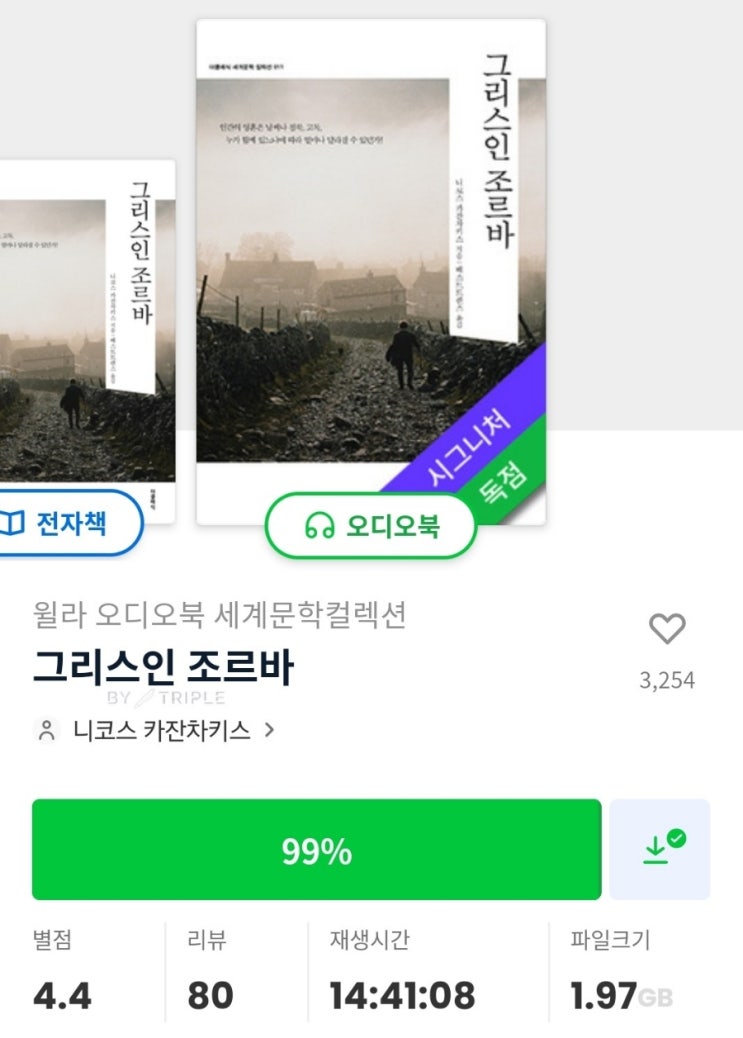The height and width of the screenshot is (1038, 743).
Task: Resume playback via 99% progress button
Action: [x=316, y=850]
